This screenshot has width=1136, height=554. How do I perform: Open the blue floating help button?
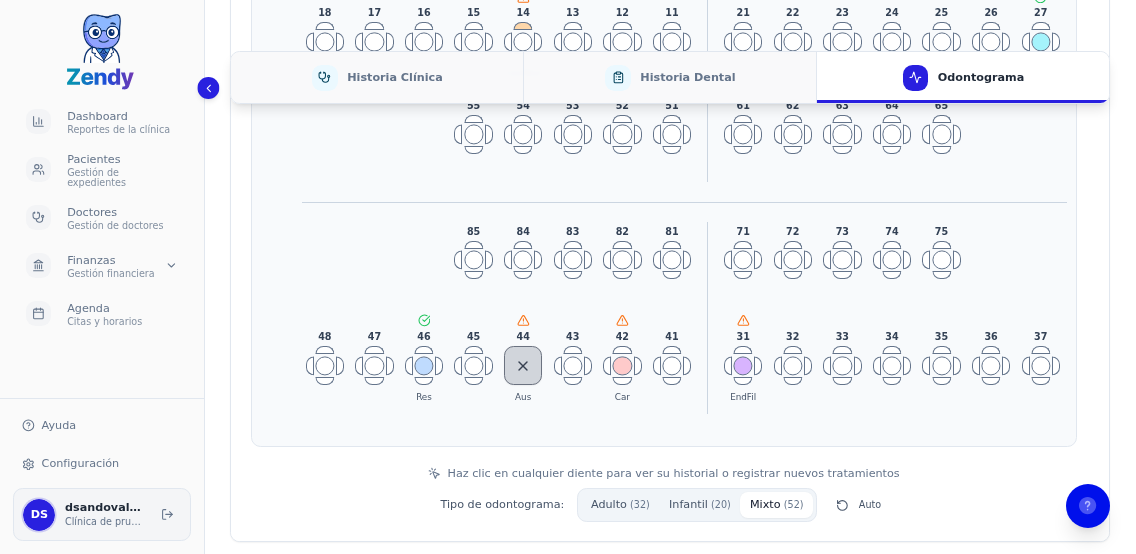(x=1087, y=506)
